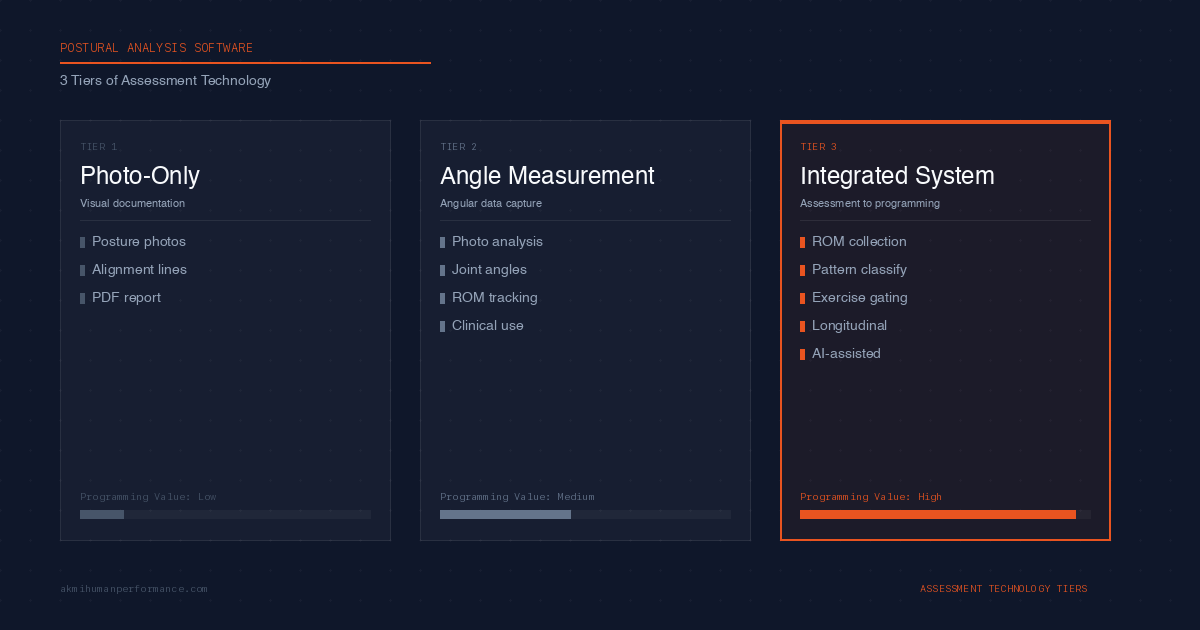
Task: Click the Posture photos list item
Action: click(133, 242)
